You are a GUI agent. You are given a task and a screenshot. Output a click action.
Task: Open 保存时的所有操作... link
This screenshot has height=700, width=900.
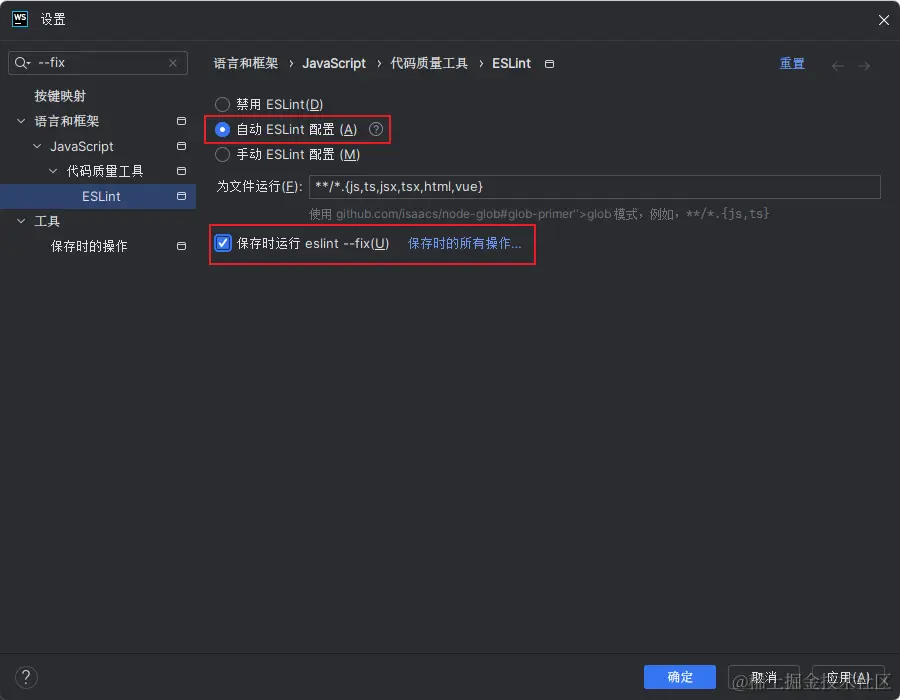[464, 243]
